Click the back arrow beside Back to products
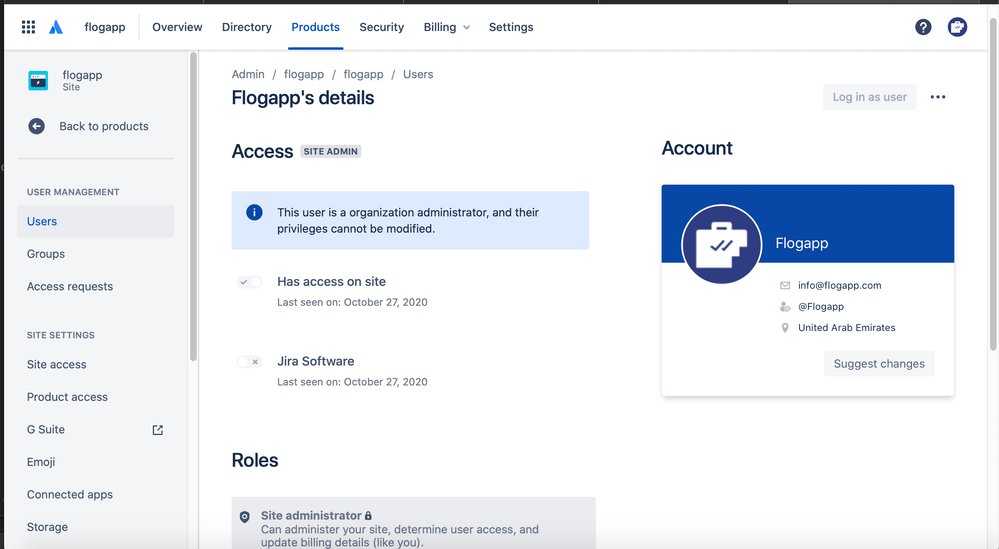Image resolution: width=999 pixels, height=549 pixels. 36,126
